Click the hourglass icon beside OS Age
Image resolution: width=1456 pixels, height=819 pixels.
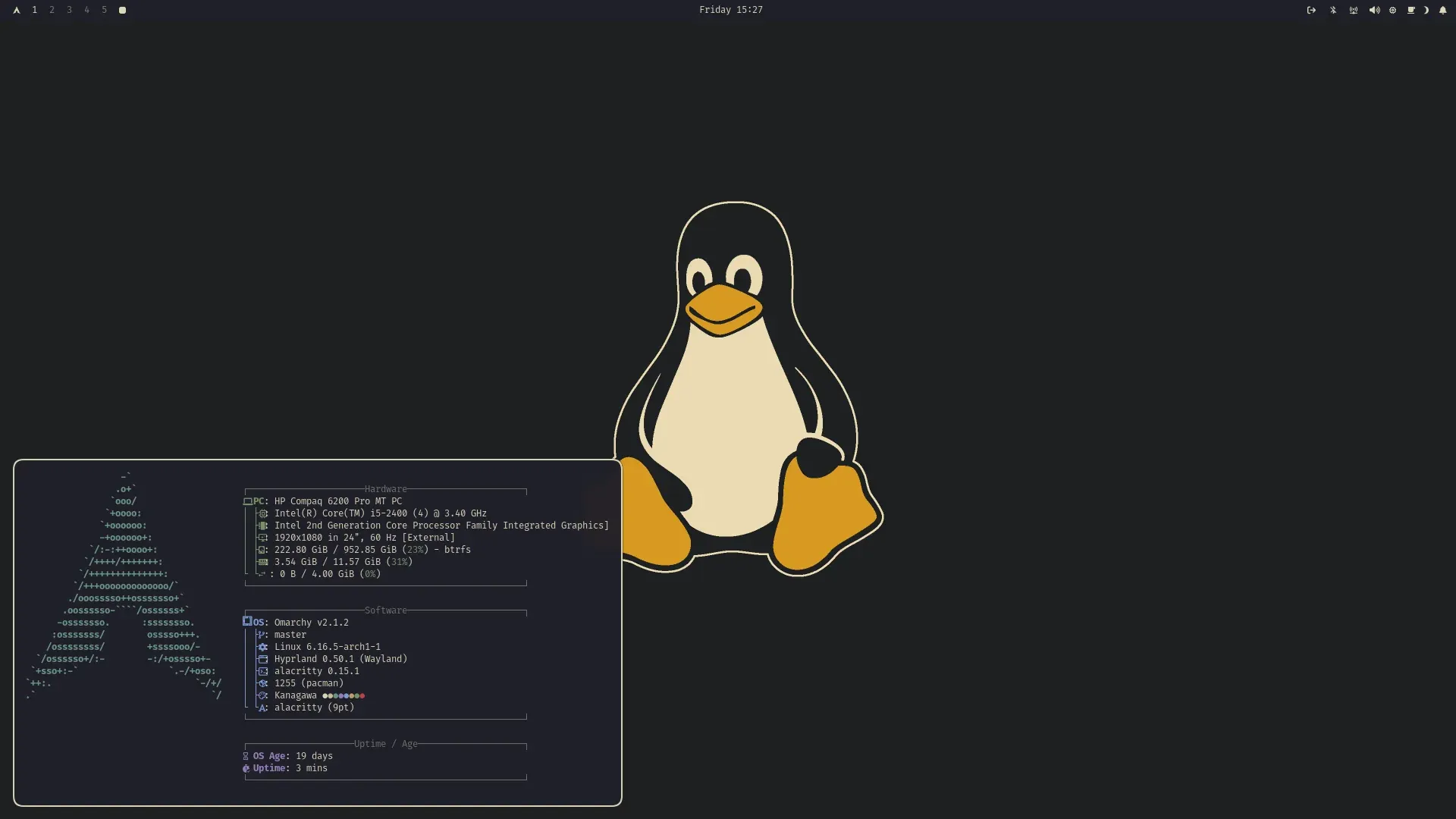coord(246,756)
